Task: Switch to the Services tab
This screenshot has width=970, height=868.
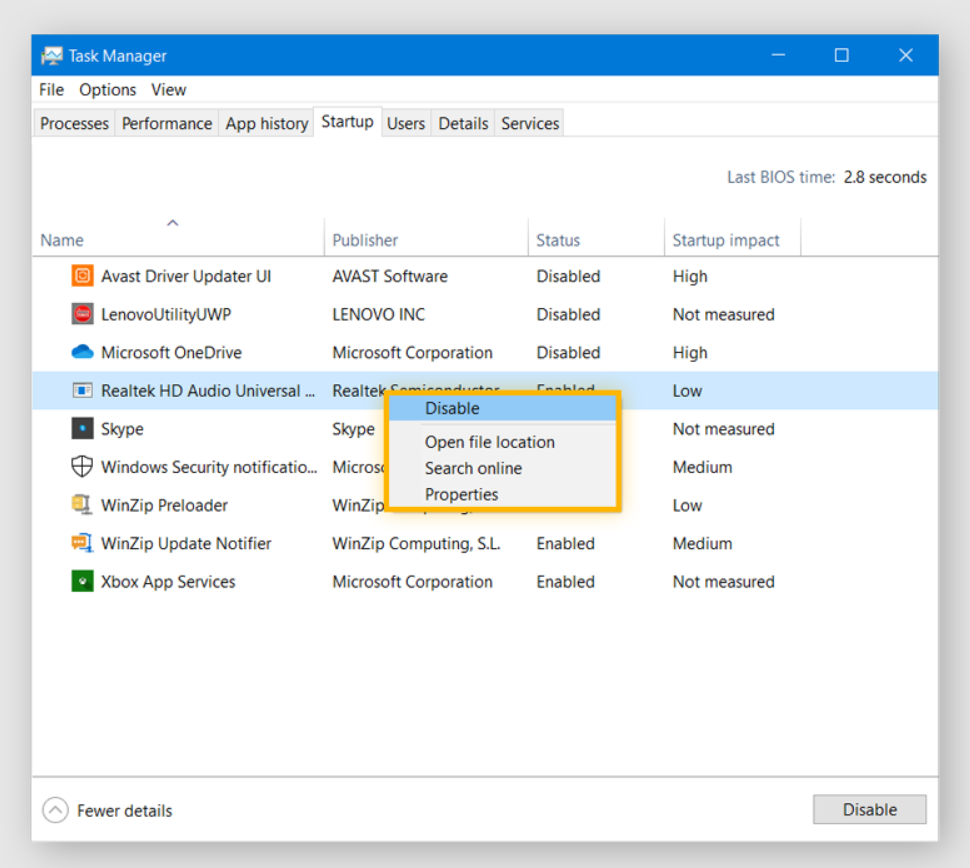Action: pos(530,124)
